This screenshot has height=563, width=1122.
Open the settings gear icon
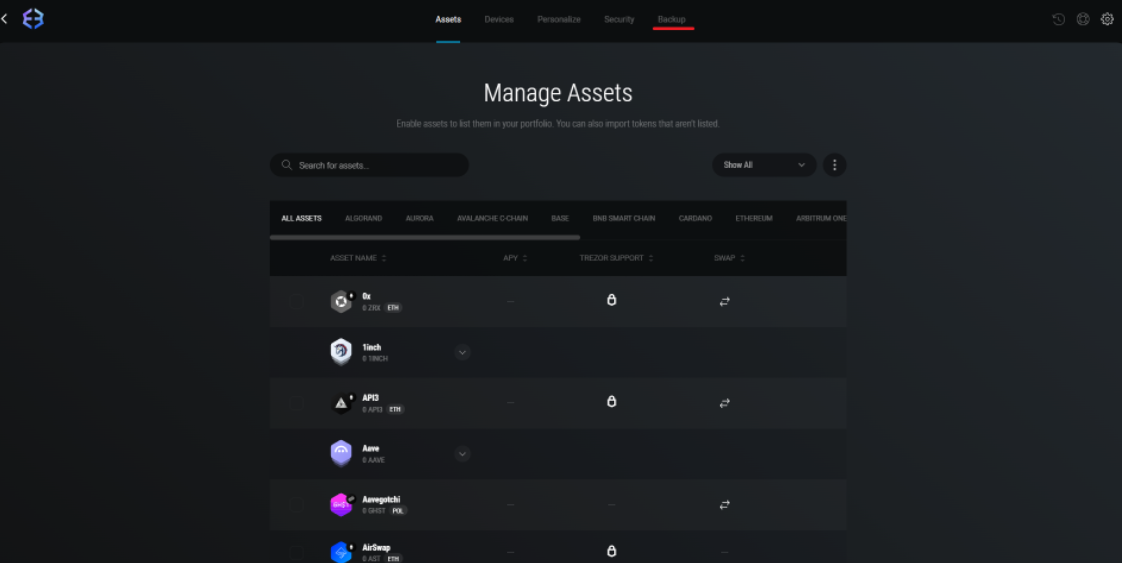coord(1107,19)
